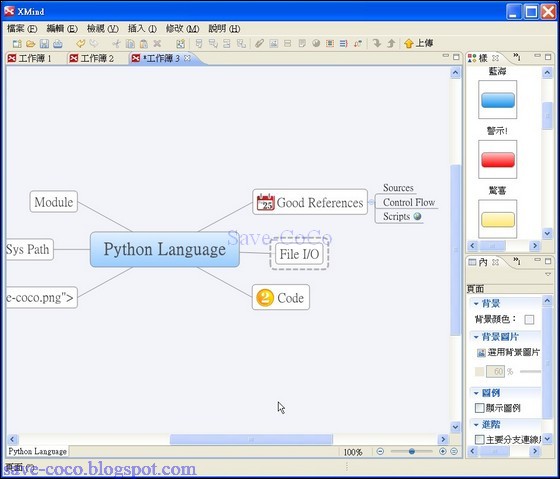Click the calendar marker on Good References
The image size is (560, 479).
[x=265, y=202]
